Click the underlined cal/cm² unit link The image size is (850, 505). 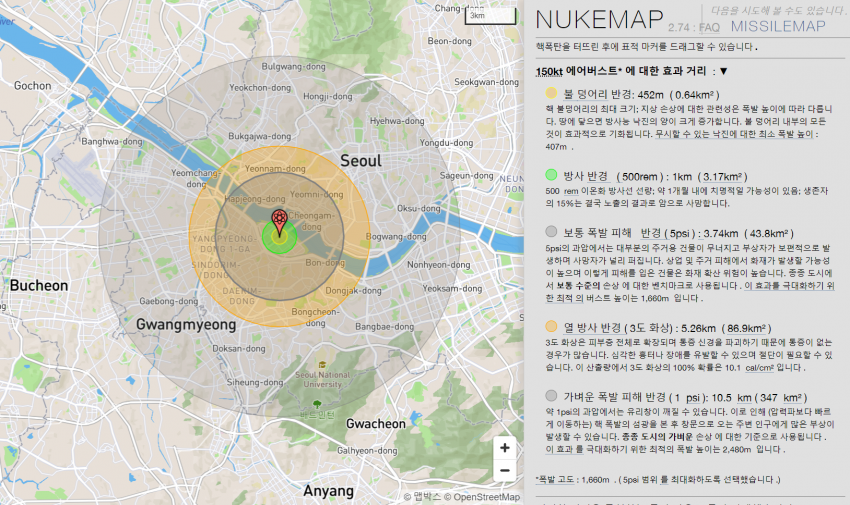pyautogui.click(x=759, y=368)
